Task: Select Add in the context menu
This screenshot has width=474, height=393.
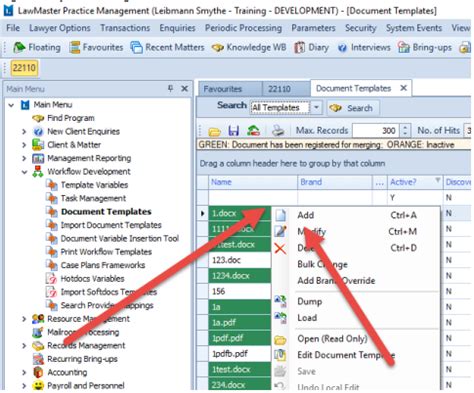Action: [x=356, y=215]
